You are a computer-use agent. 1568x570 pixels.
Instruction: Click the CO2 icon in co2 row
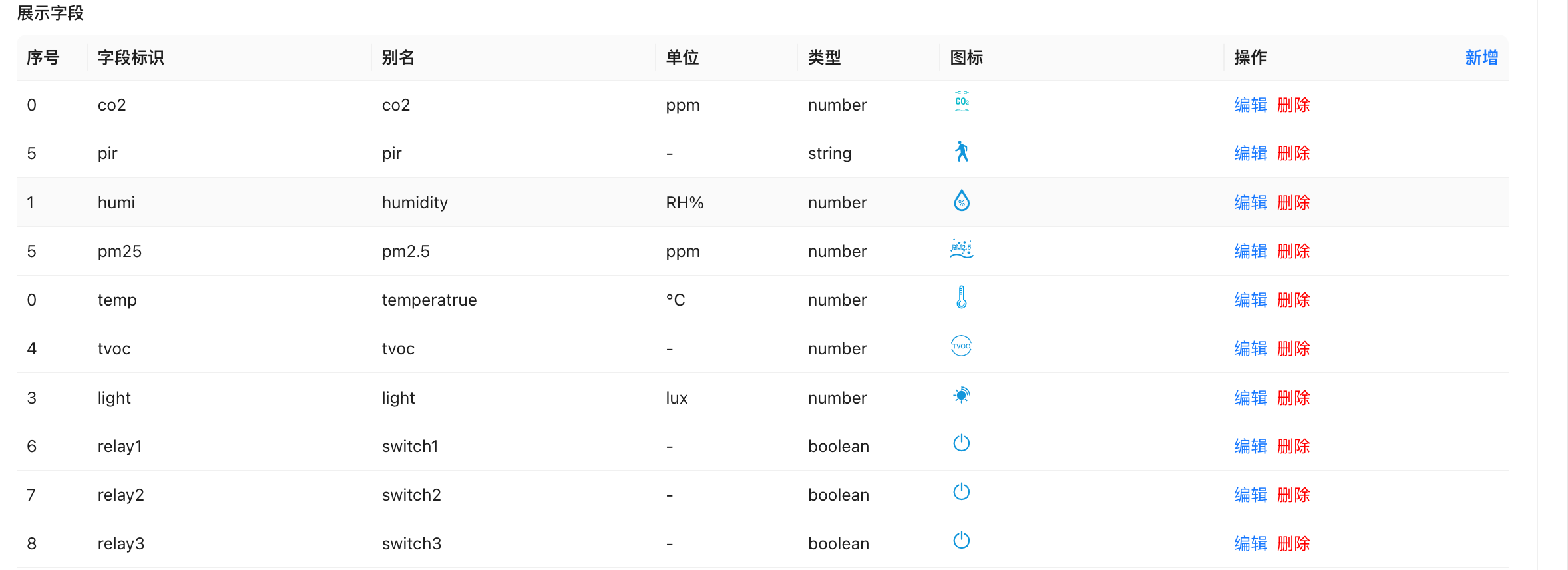pyautogui.click(x=962, y=102)
